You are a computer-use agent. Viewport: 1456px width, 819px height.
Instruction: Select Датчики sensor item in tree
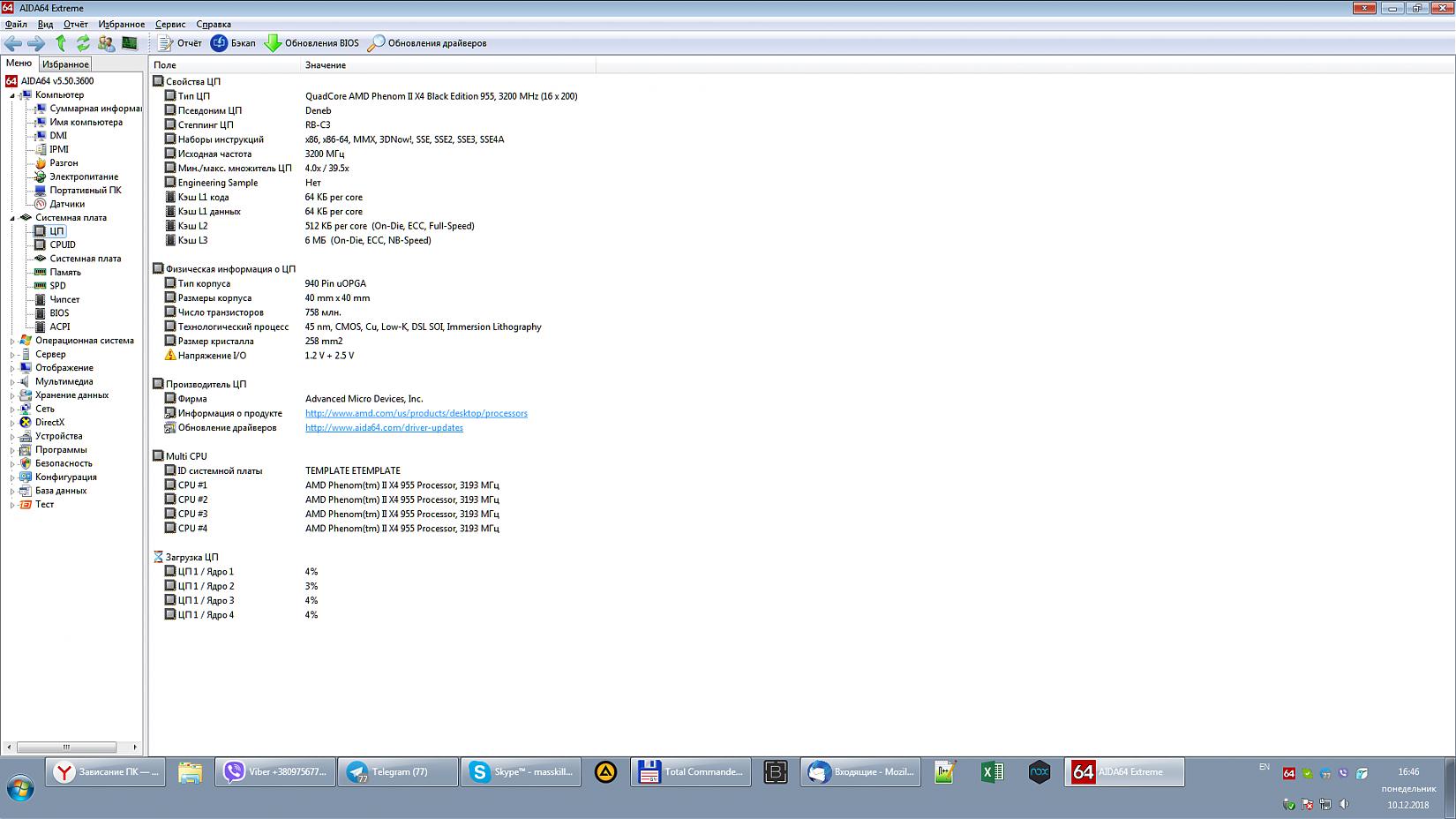click(x=67, y=204)
